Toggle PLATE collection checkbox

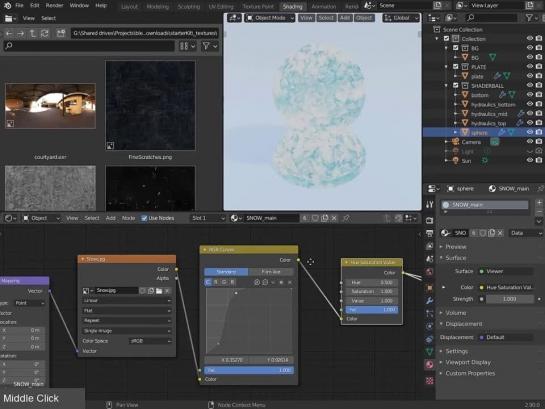456,66
